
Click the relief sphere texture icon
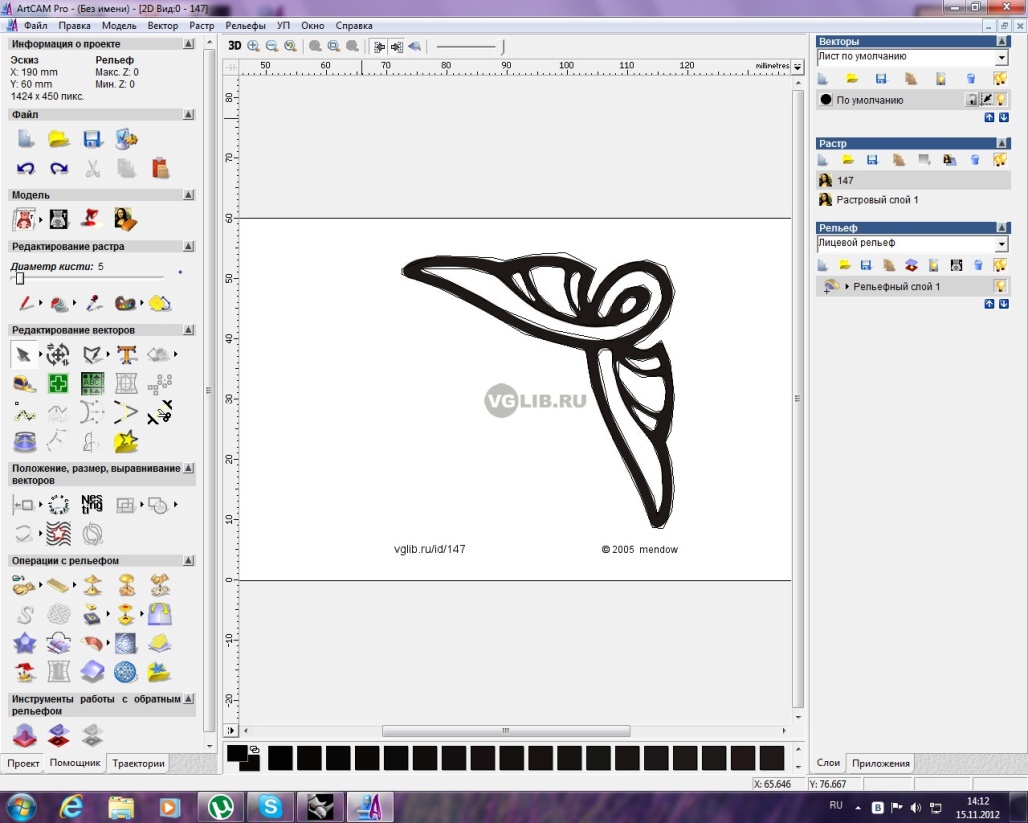[126, 672]
